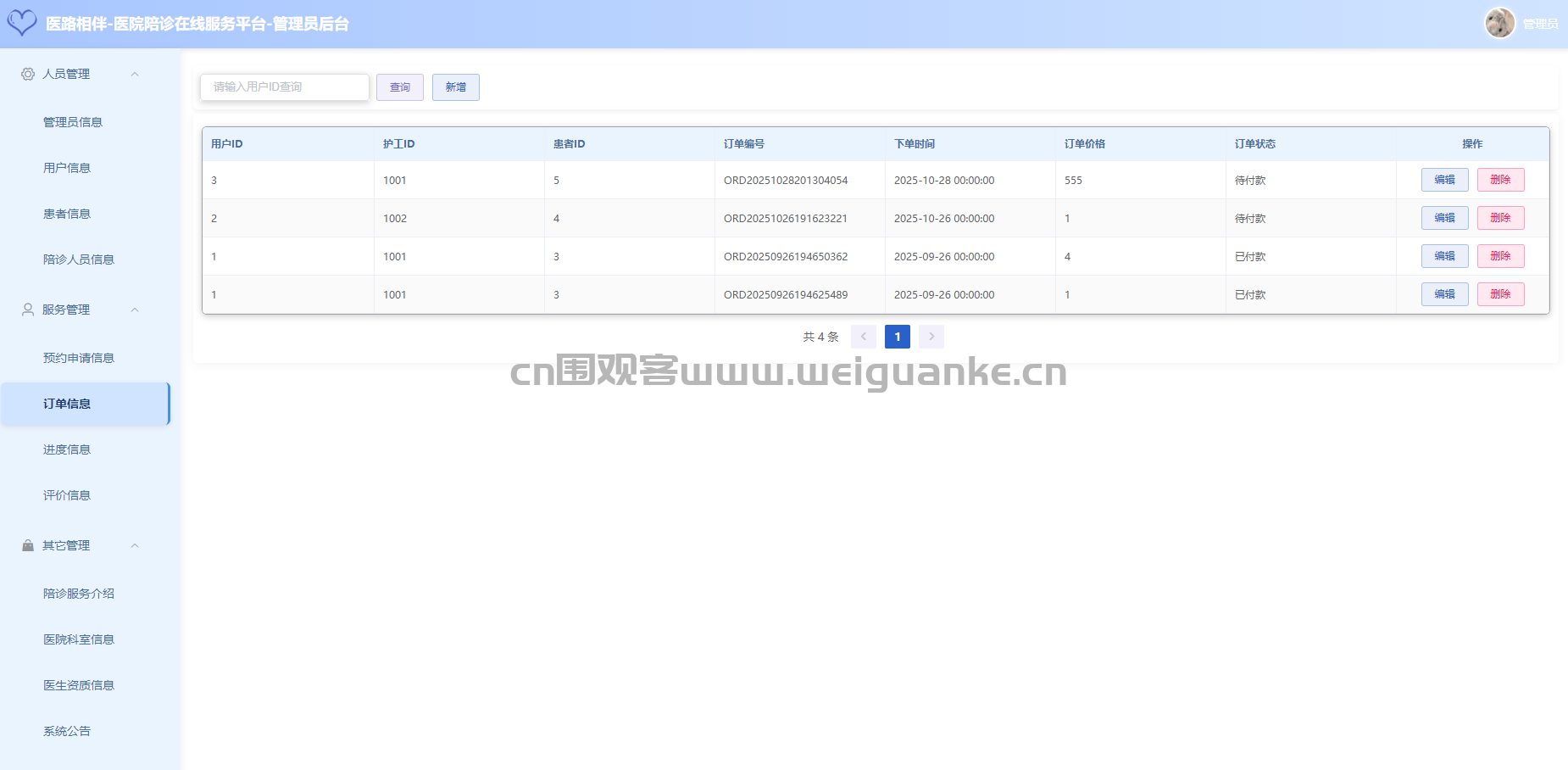Go to the next page arrow

click(931, 337)
